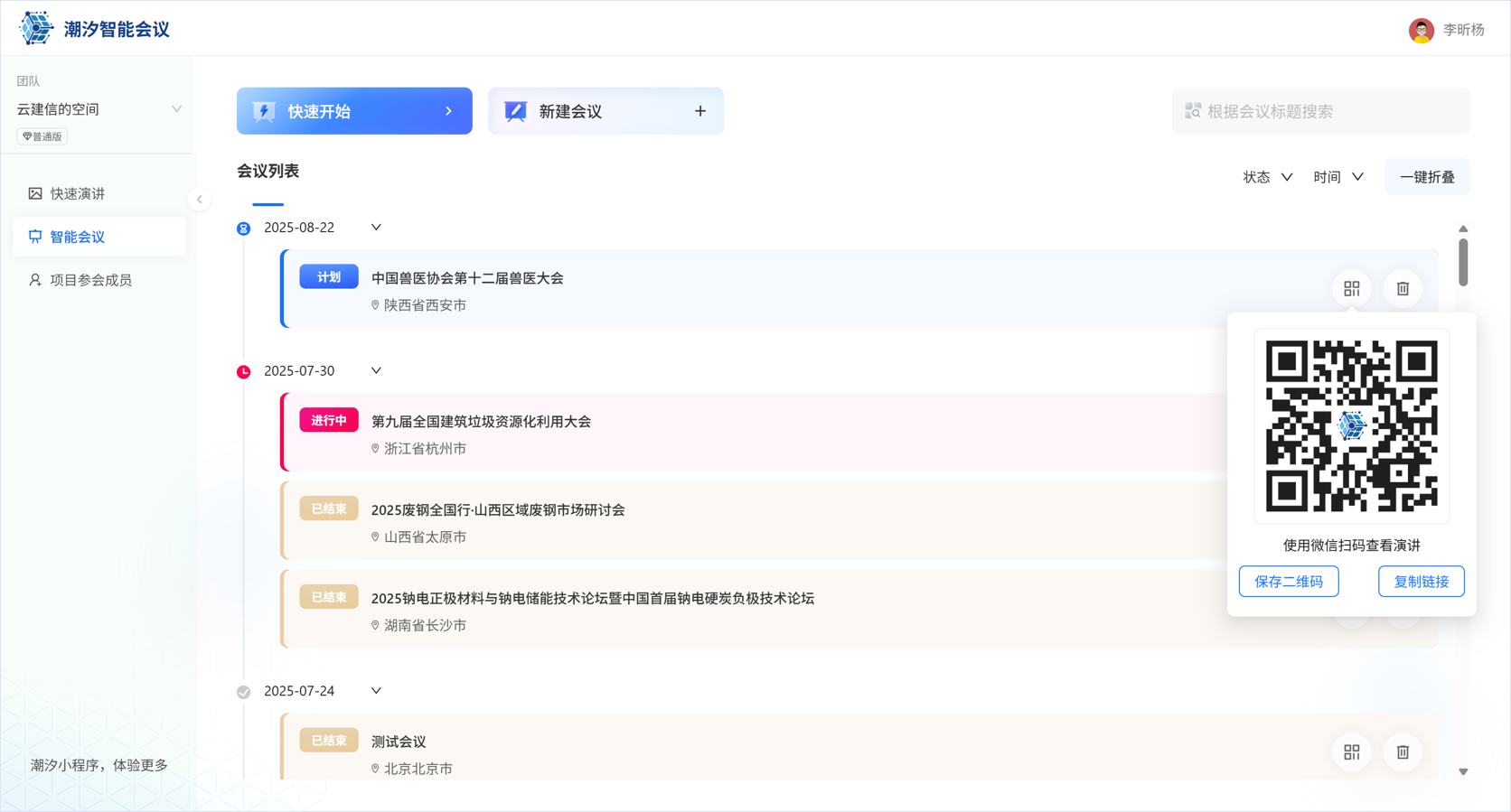
Task: Collapse the 2025-07-30 date group
Action: pos(376,370)
